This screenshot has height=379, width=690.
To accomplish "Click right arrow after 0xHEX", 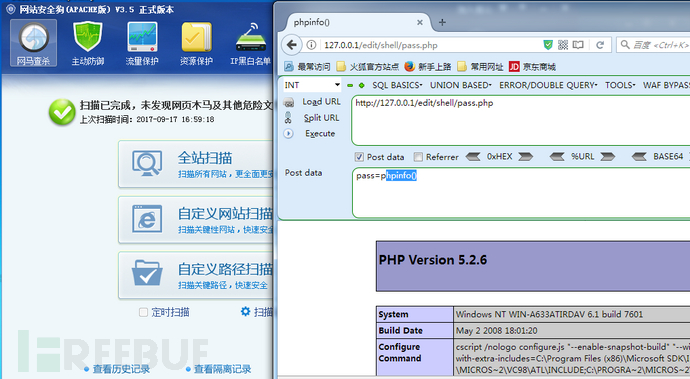I will 525,157.
